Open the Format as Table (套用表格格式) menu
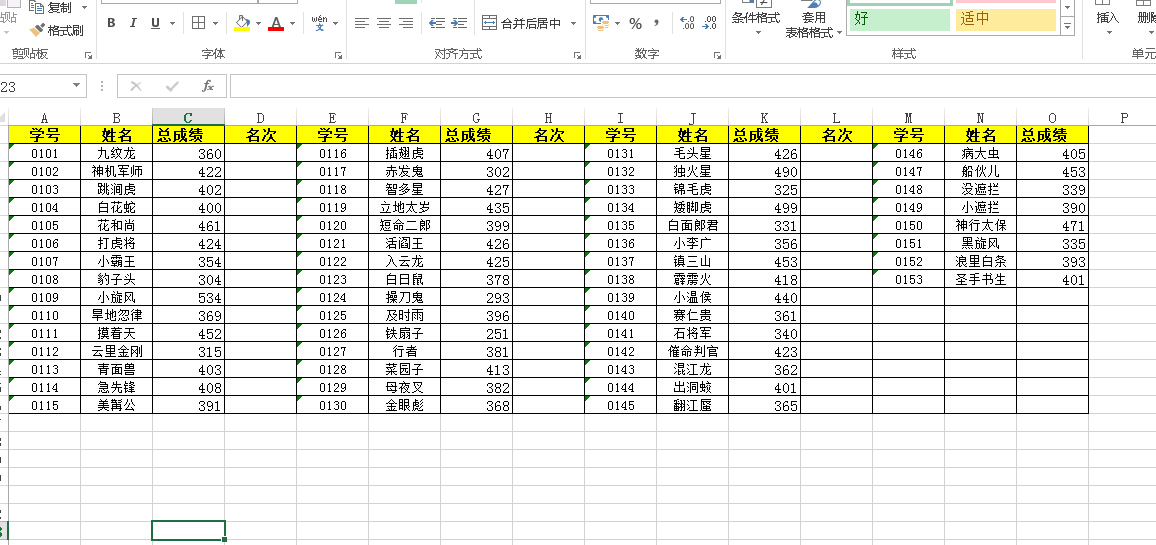 [813, 25]
